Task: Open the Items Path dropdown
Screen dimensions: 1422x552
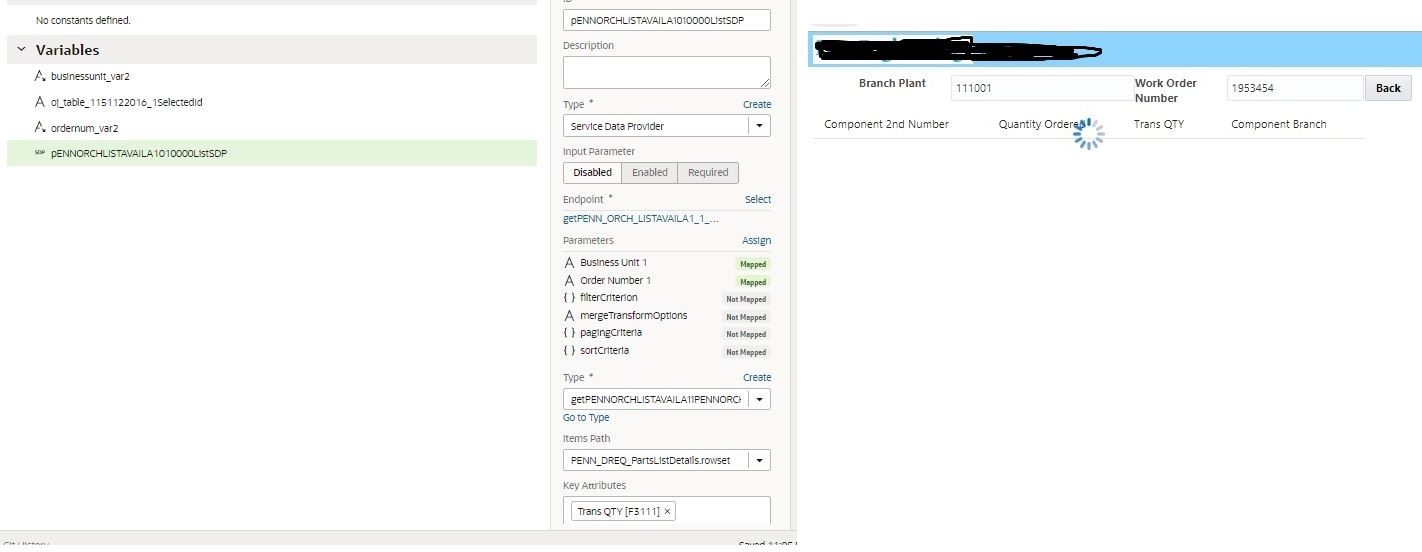Action: click(760, 460)
